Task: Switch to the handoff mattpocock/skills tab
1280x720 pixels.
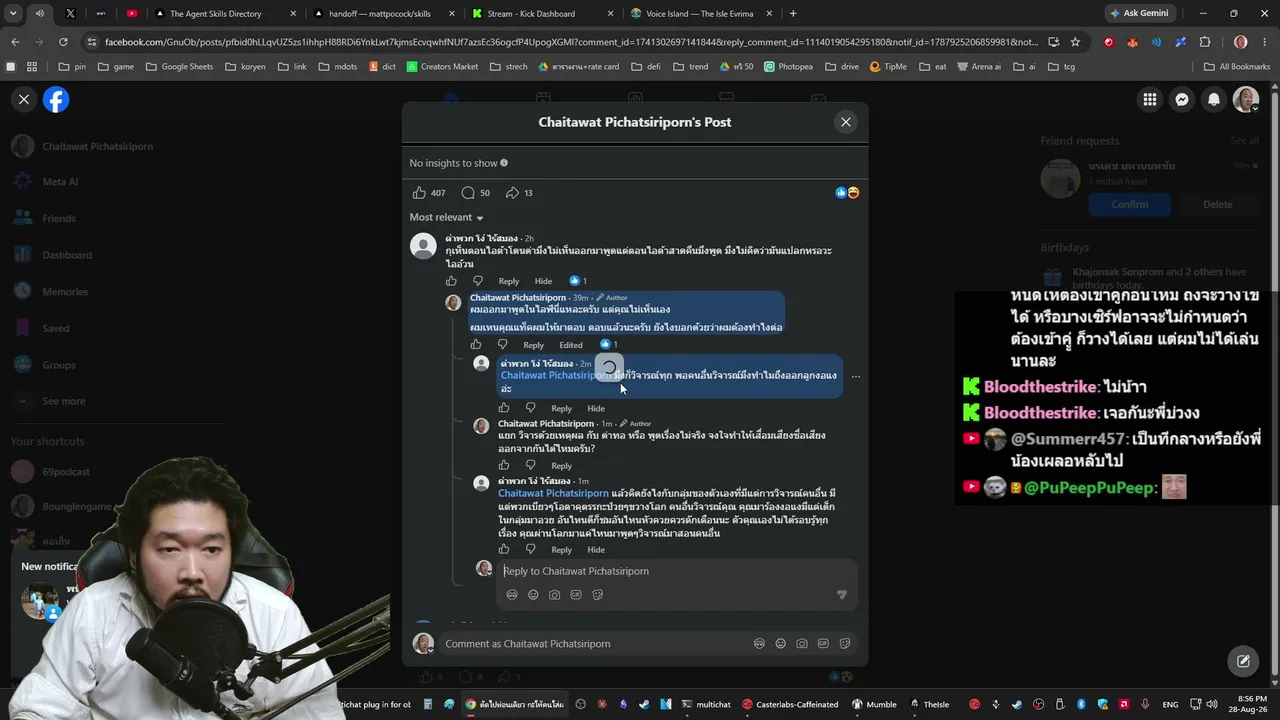Action: click(383, 14)
